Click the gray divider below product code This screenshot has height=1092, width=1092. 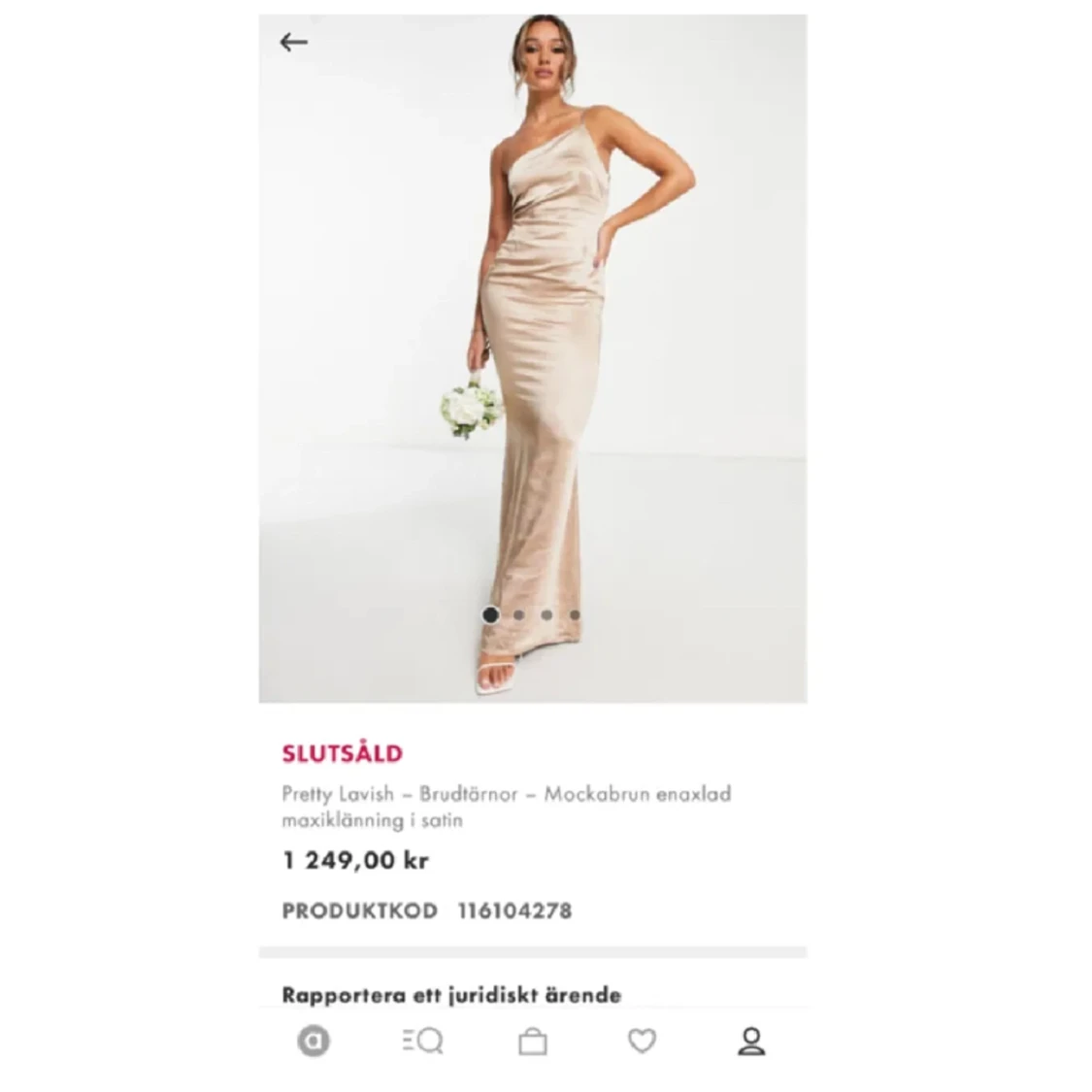click(x=533, y=952)
